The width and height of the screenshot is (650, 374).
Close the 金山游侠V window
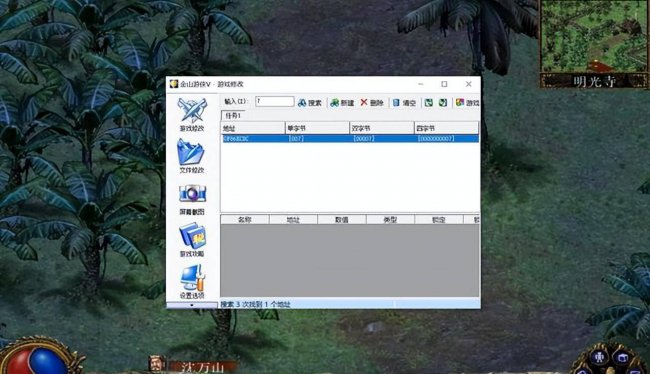468,84
